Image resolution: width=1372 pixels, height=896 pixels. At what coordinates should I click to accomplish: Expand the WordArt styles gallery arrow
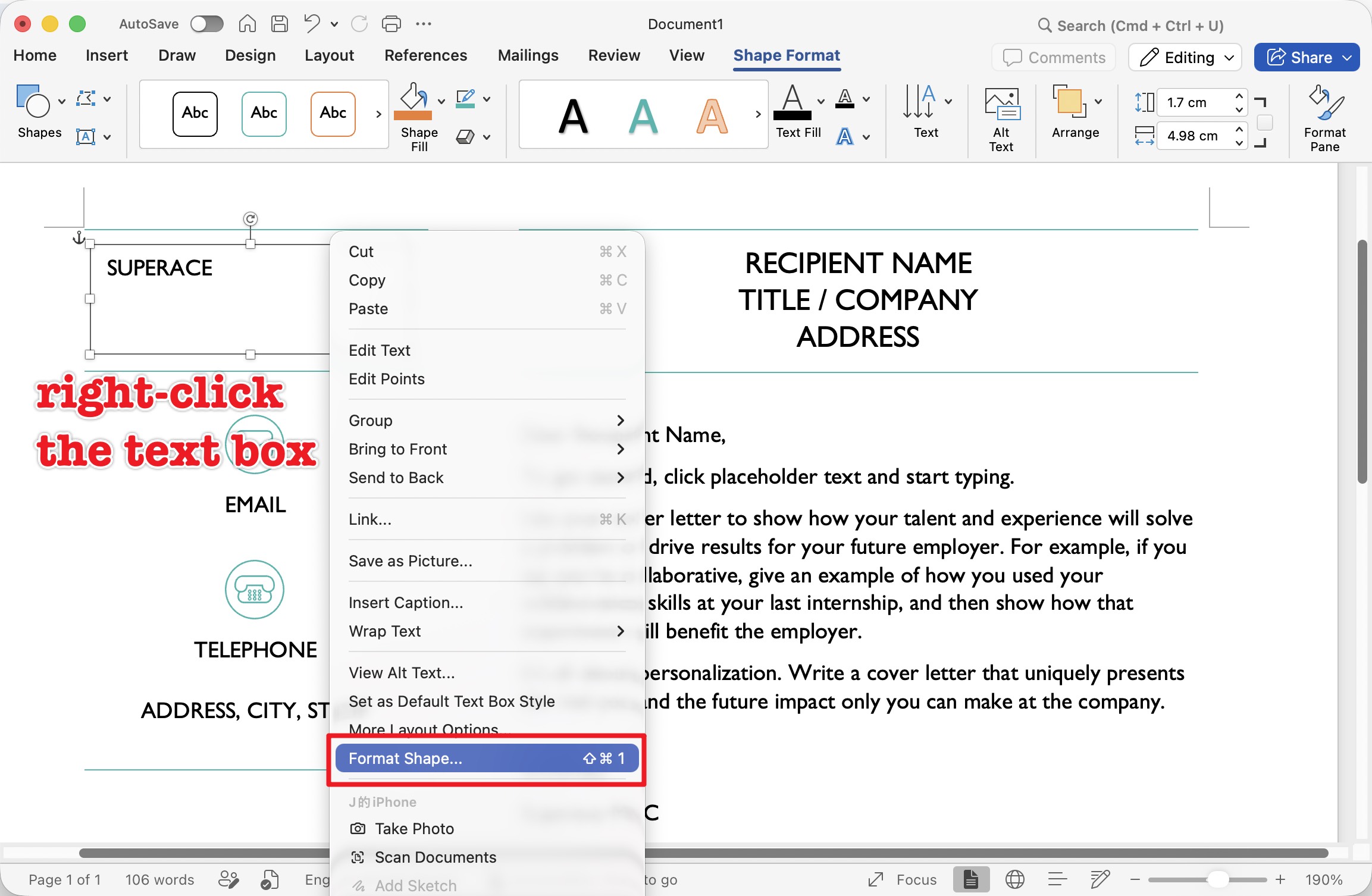click(758, 114)
